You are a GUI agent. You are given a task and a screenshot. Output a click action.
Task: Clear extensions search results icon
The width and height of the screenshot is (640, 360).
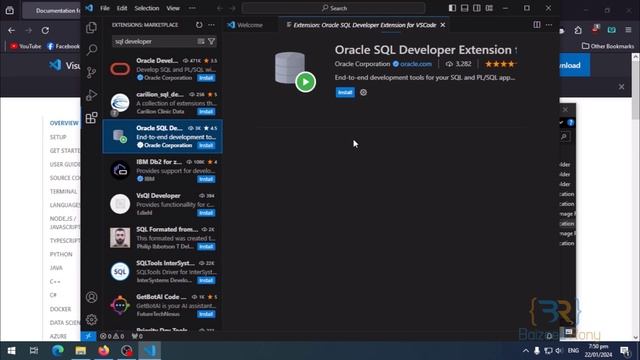tap(201, 41)
